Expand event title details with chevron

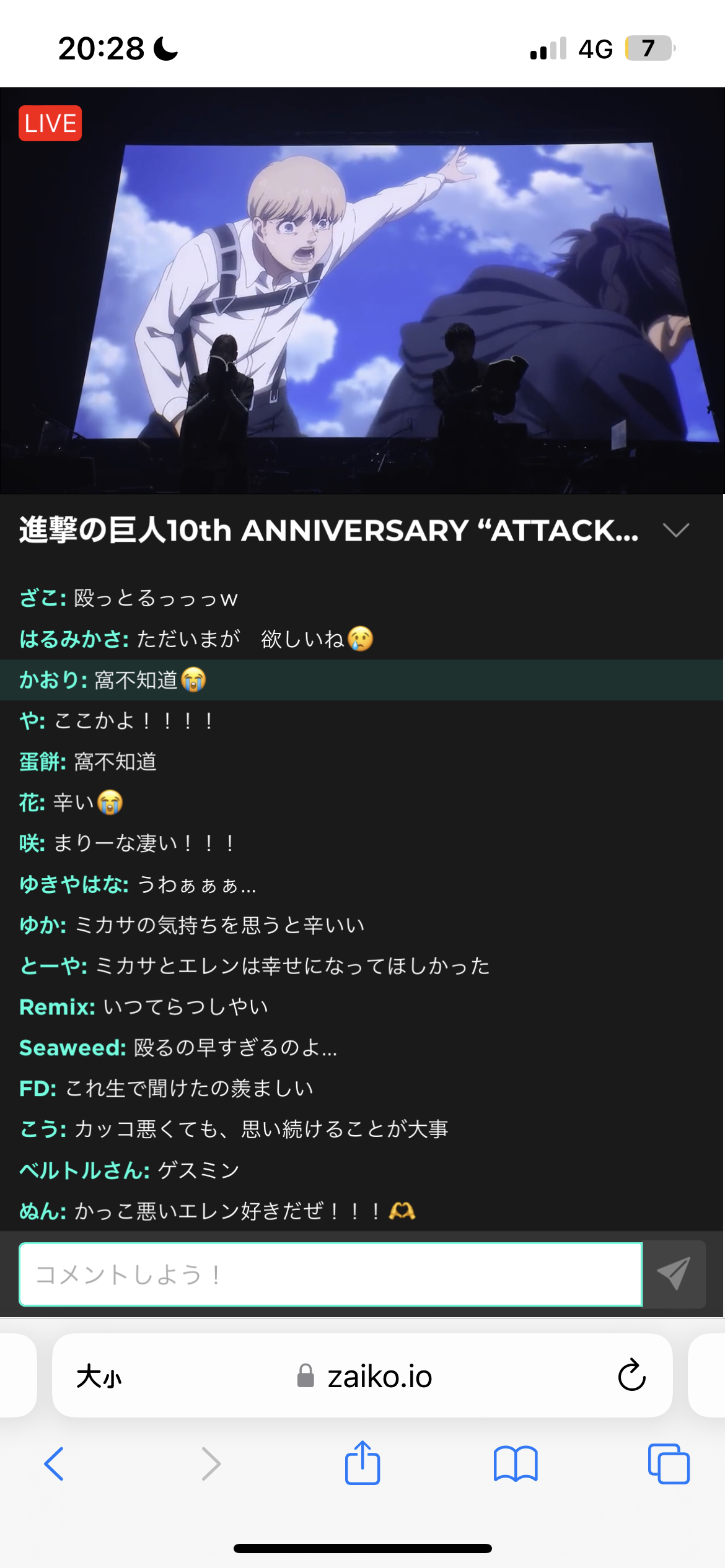tap(675, 530)
